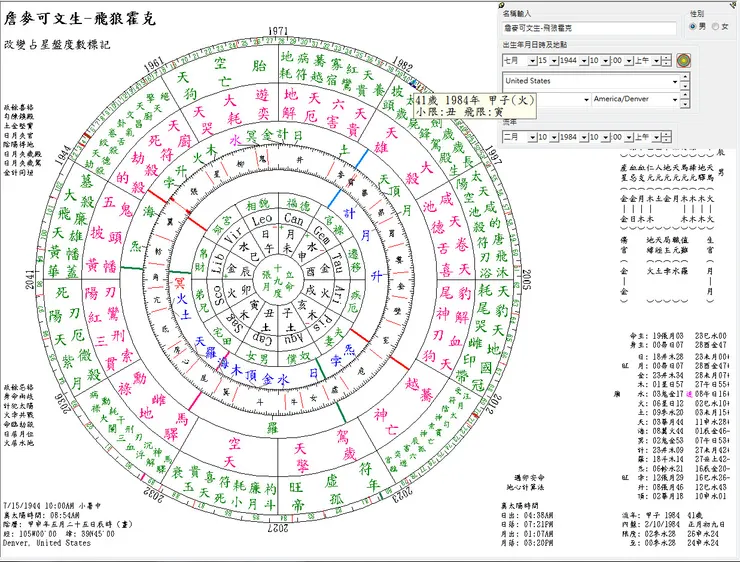Click the 改變占星盤度數標記 link

57,44
